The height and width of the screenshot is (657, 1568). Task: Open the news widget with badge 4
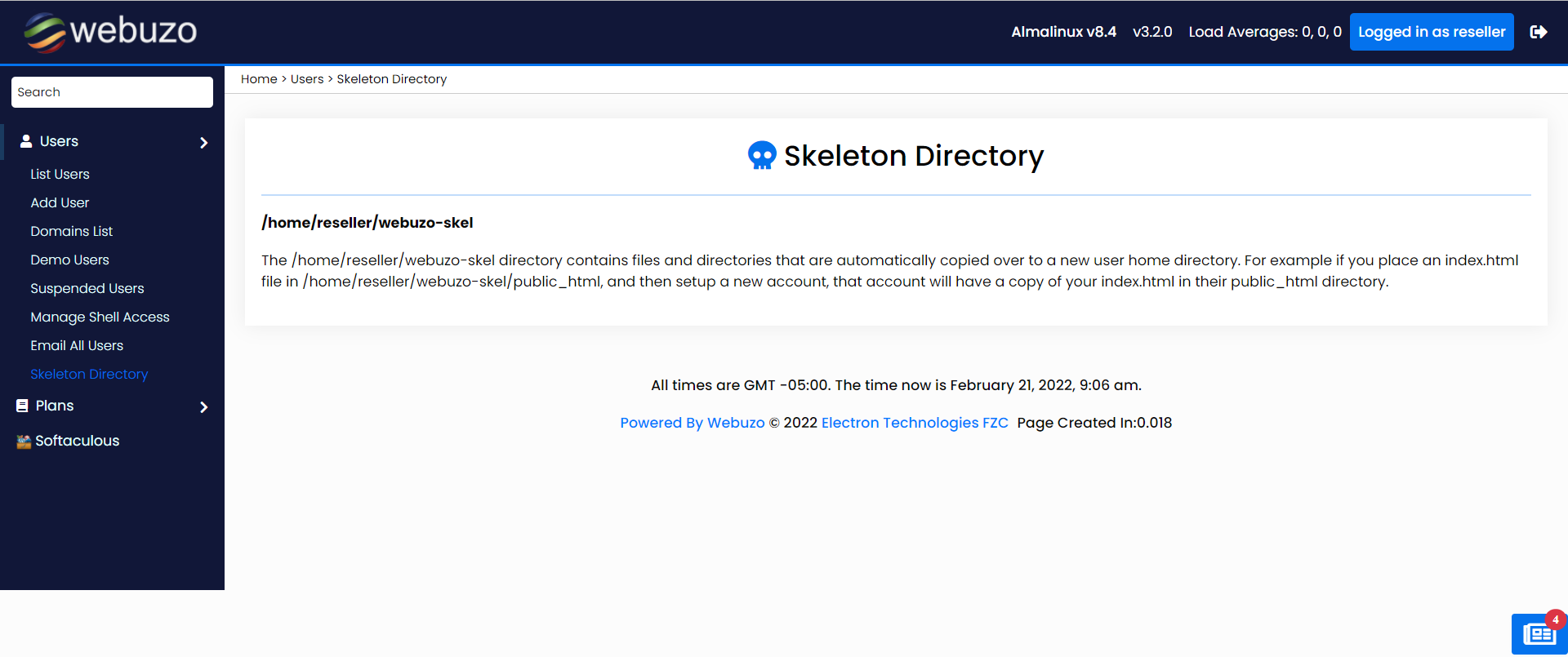(x=1539, y=633)
